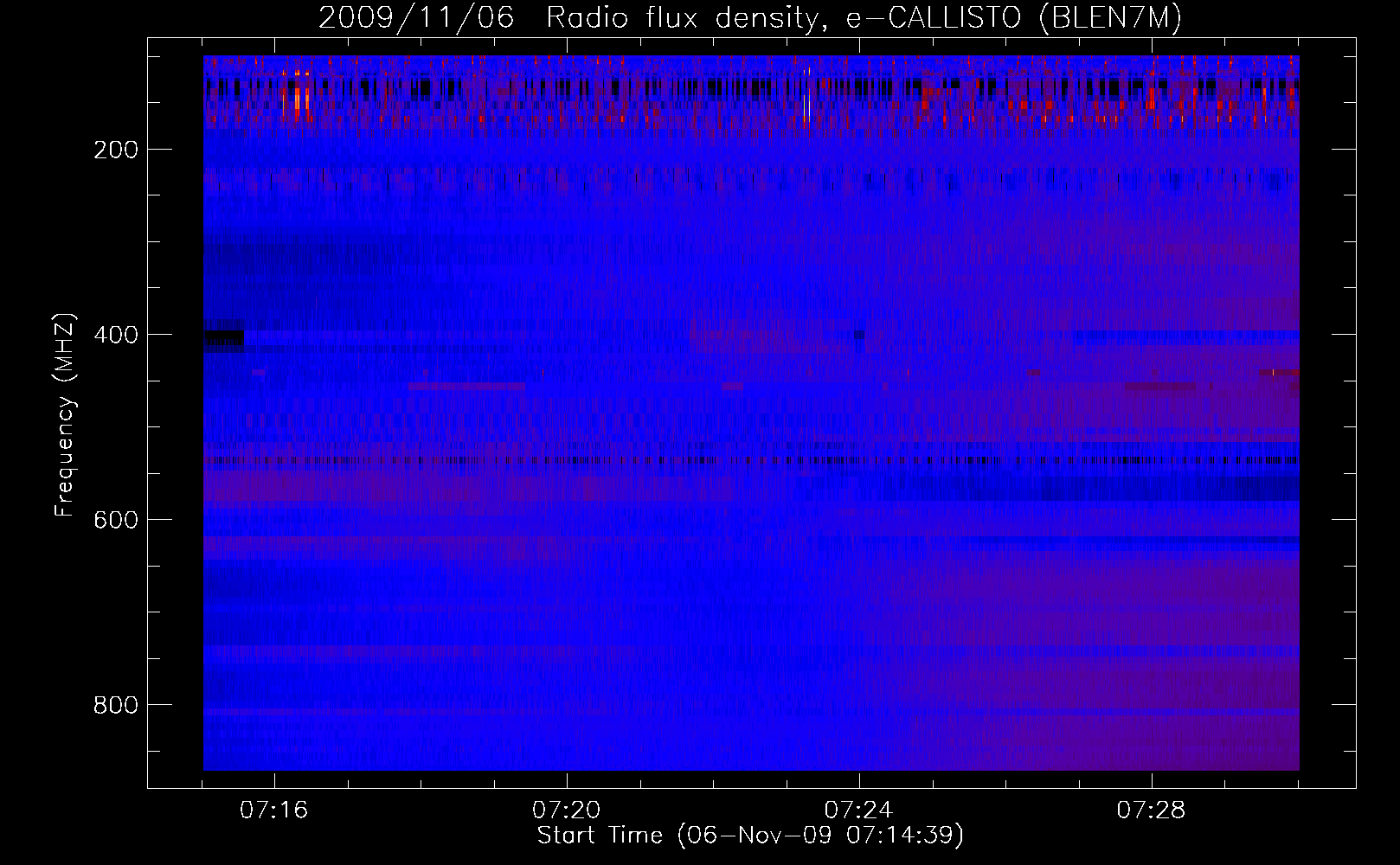Click the plot title '2009/11/06 Radio flux density, e-CALLISTO (BLEN7M)'
The height and width of the screenshot is (865, 1400).
point(750,18)
